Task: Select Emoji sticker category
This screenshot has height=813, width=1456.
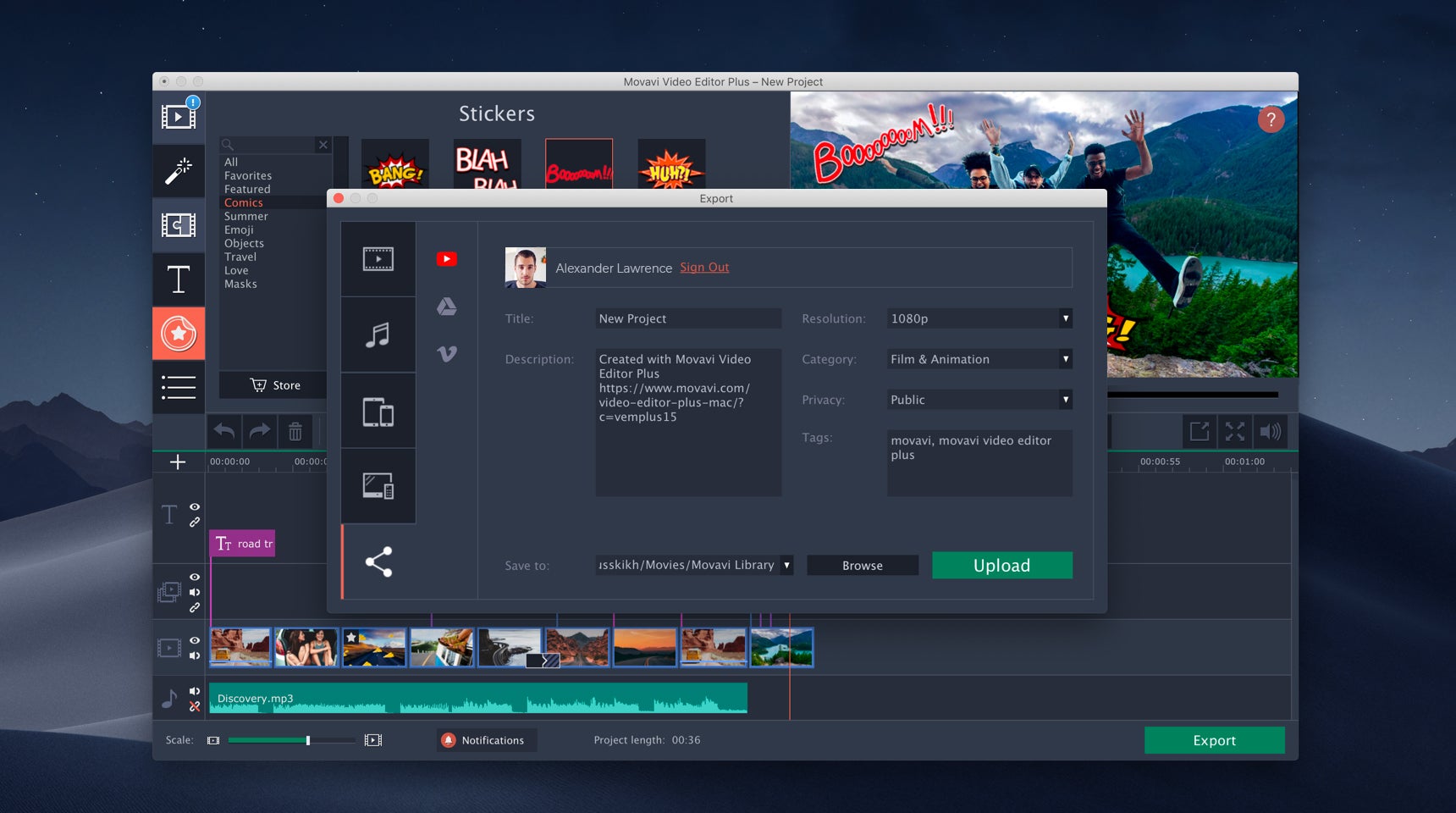Action: coord(239,230)
